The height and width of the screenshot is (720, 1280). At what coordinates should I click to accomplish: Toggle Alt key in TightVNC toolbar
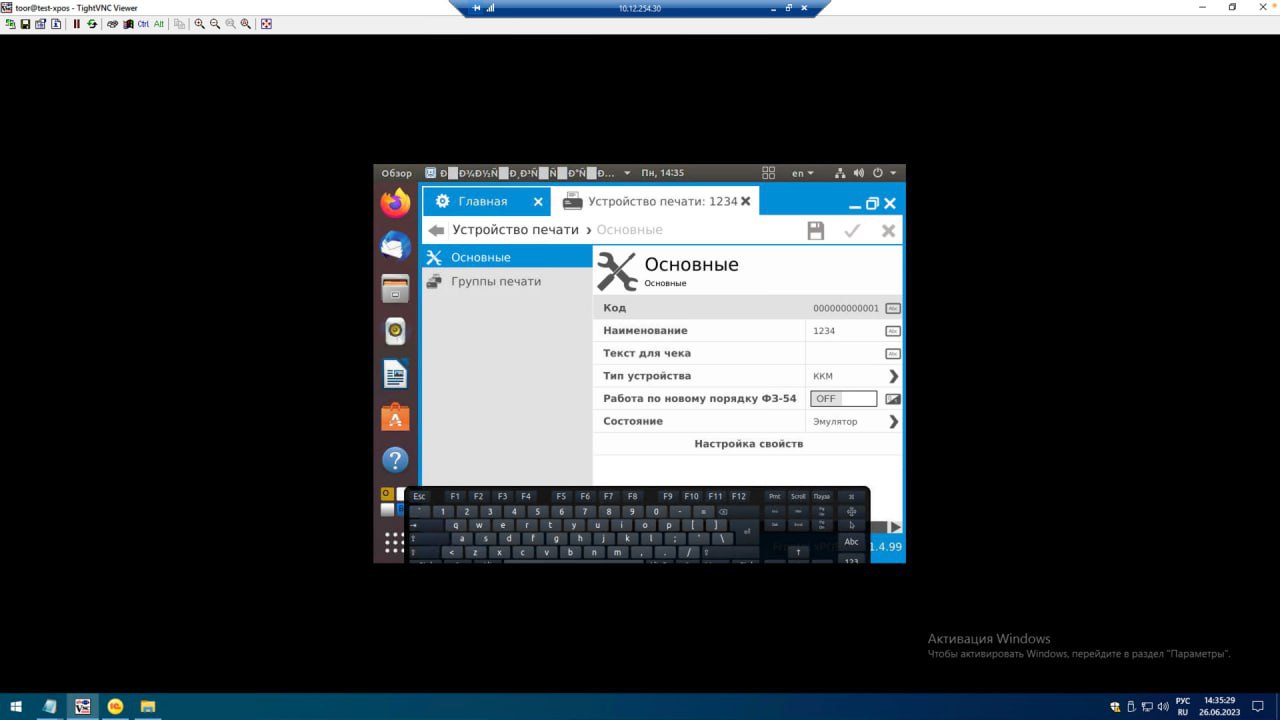[158, 24]
